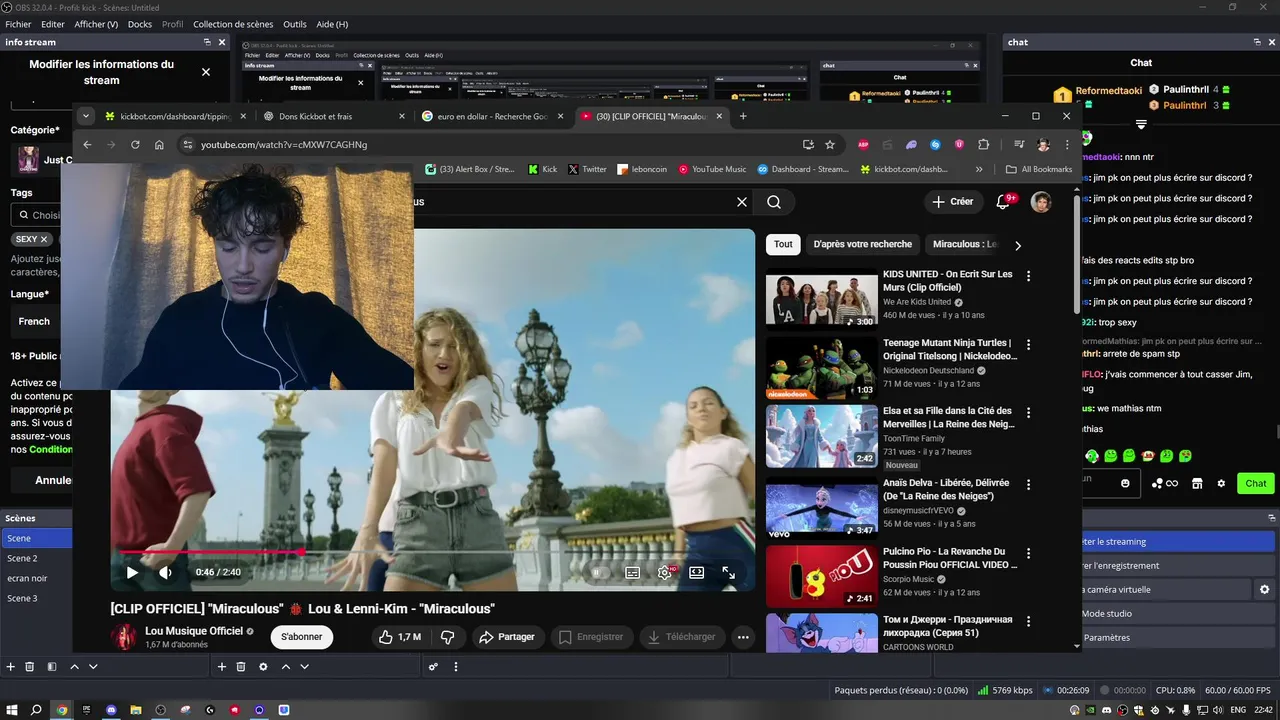Open advanced audio settings gears icon

(x=433, y=667)
